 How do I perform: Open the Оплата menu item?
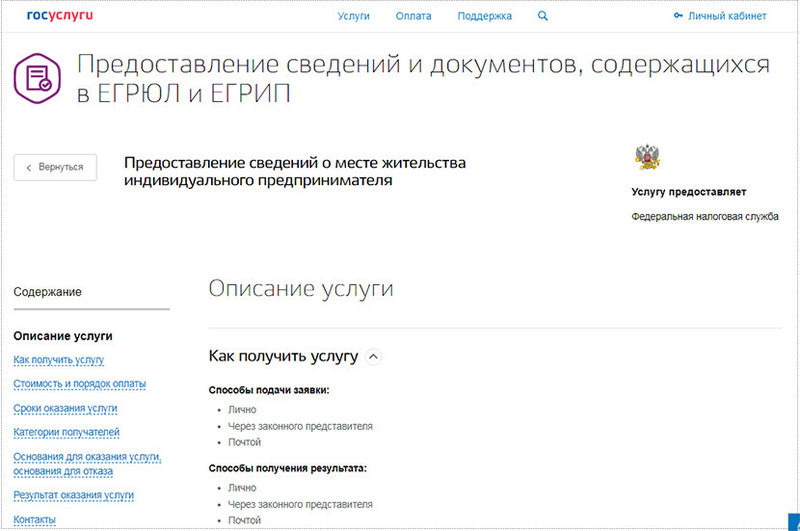coord(413,16)
